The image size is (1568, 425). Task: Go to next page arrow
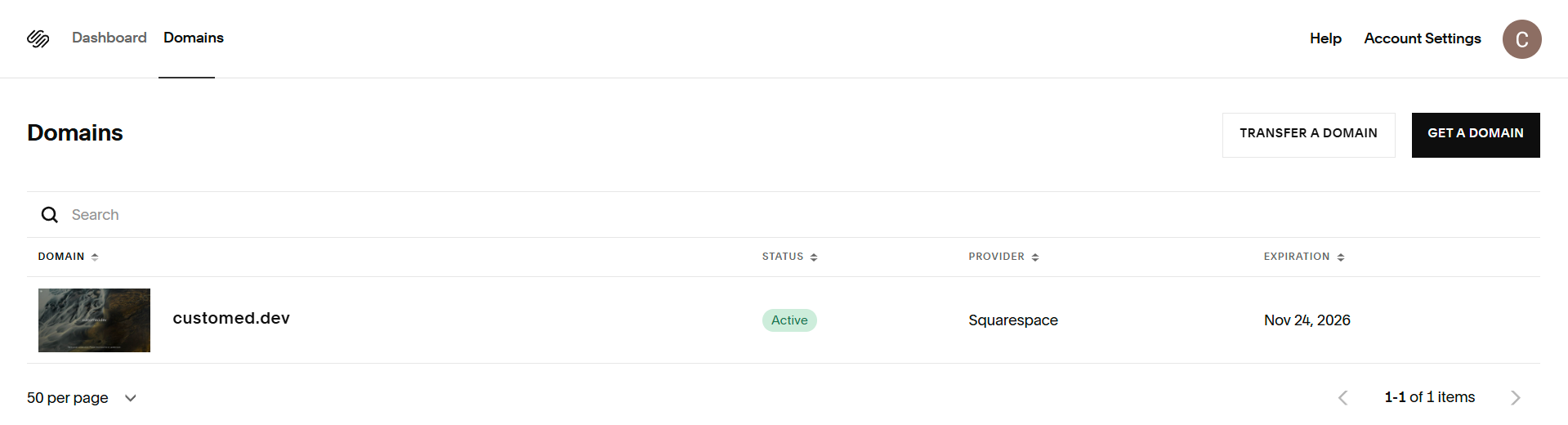[x=1516, y=398]
